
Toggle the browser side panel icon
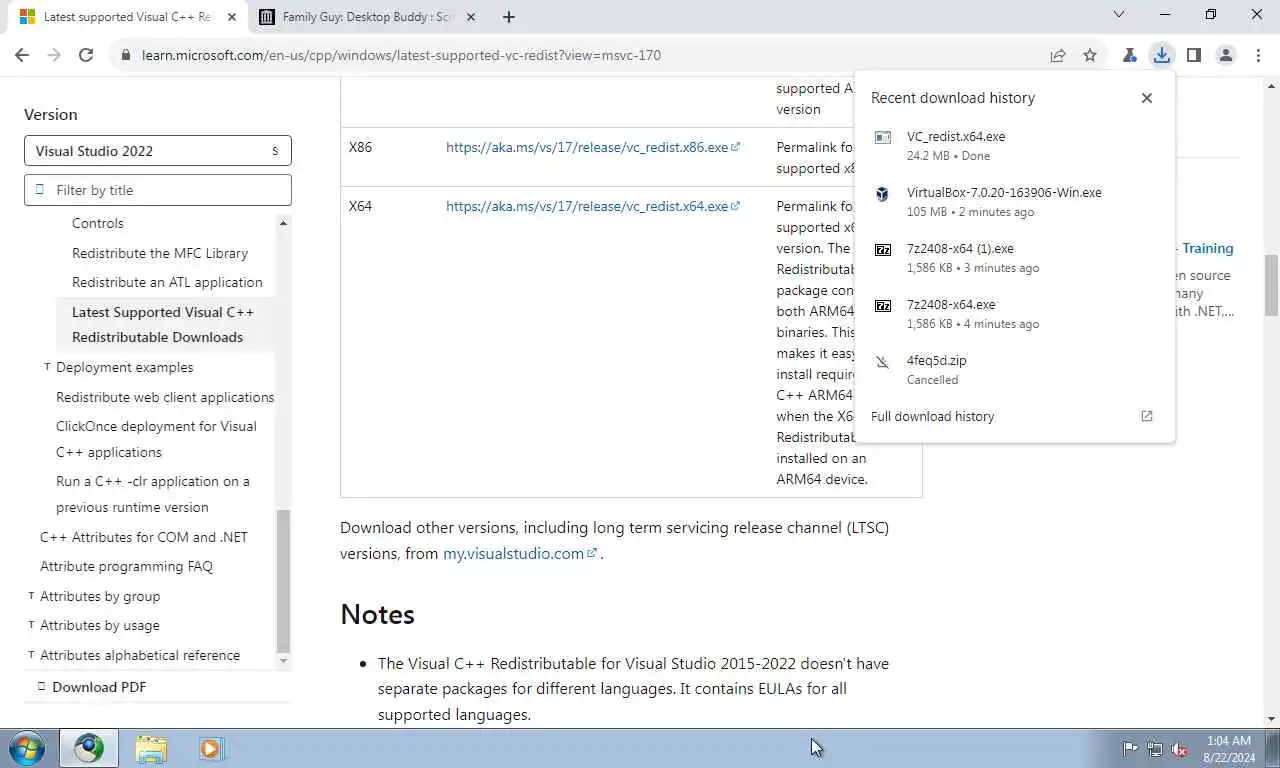pyautogui.click(x=1193, y=55)
